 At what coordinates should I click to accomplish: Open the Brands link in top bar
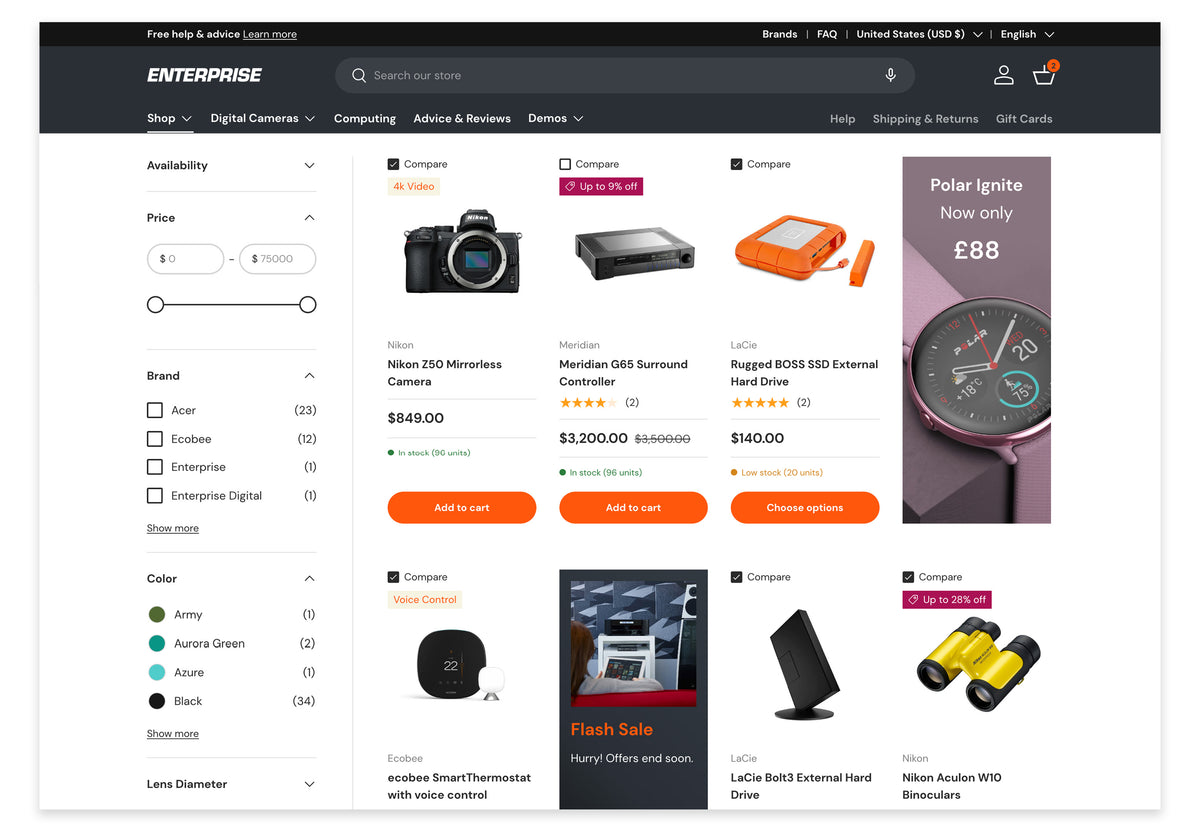[x=780, y=34]
